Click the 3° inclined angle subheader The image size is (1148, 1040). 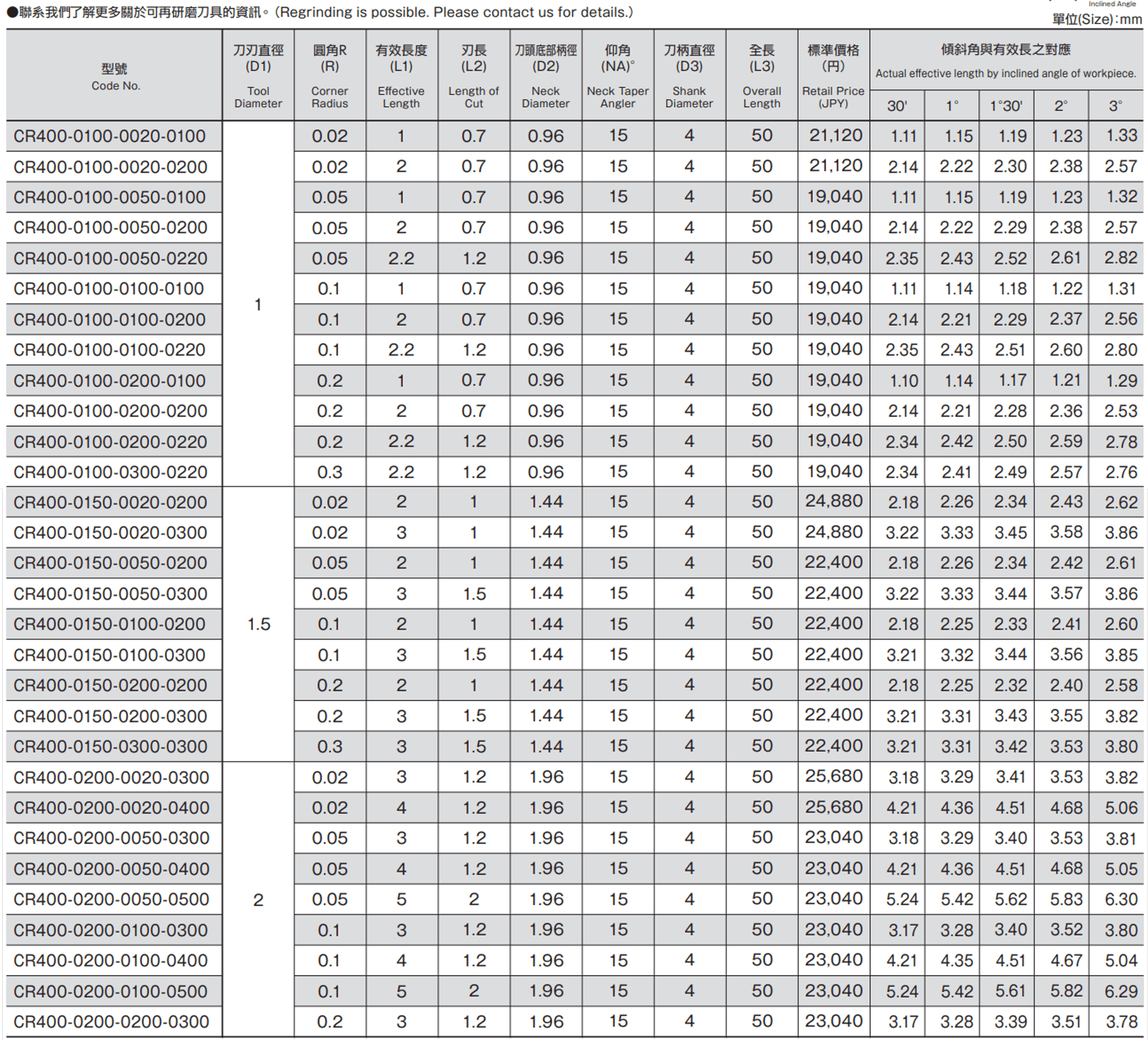point(1115,106)
